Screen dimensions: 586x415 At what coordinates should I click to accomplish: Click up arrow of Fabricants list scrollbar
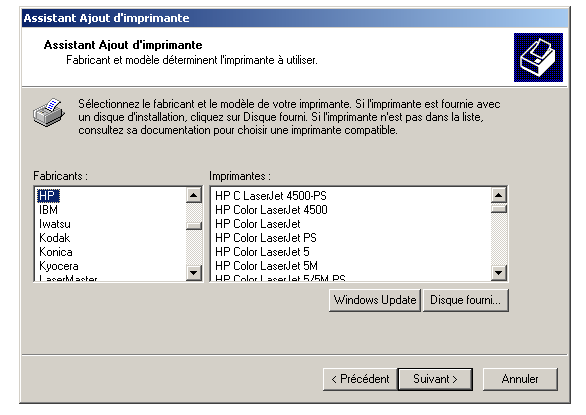[194, 195]
